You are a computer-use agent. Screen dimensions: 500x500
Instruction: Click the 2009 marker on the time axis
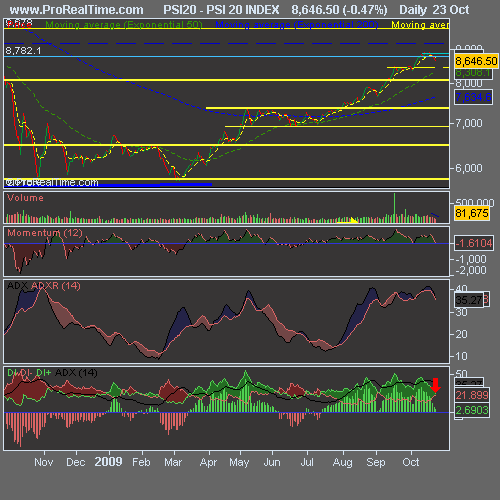(108, 462)
